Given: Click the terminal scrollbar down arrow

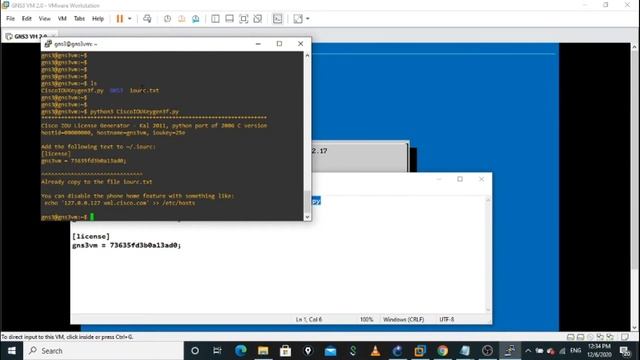Looking at the screenshot, I should [x=307, y=217].
